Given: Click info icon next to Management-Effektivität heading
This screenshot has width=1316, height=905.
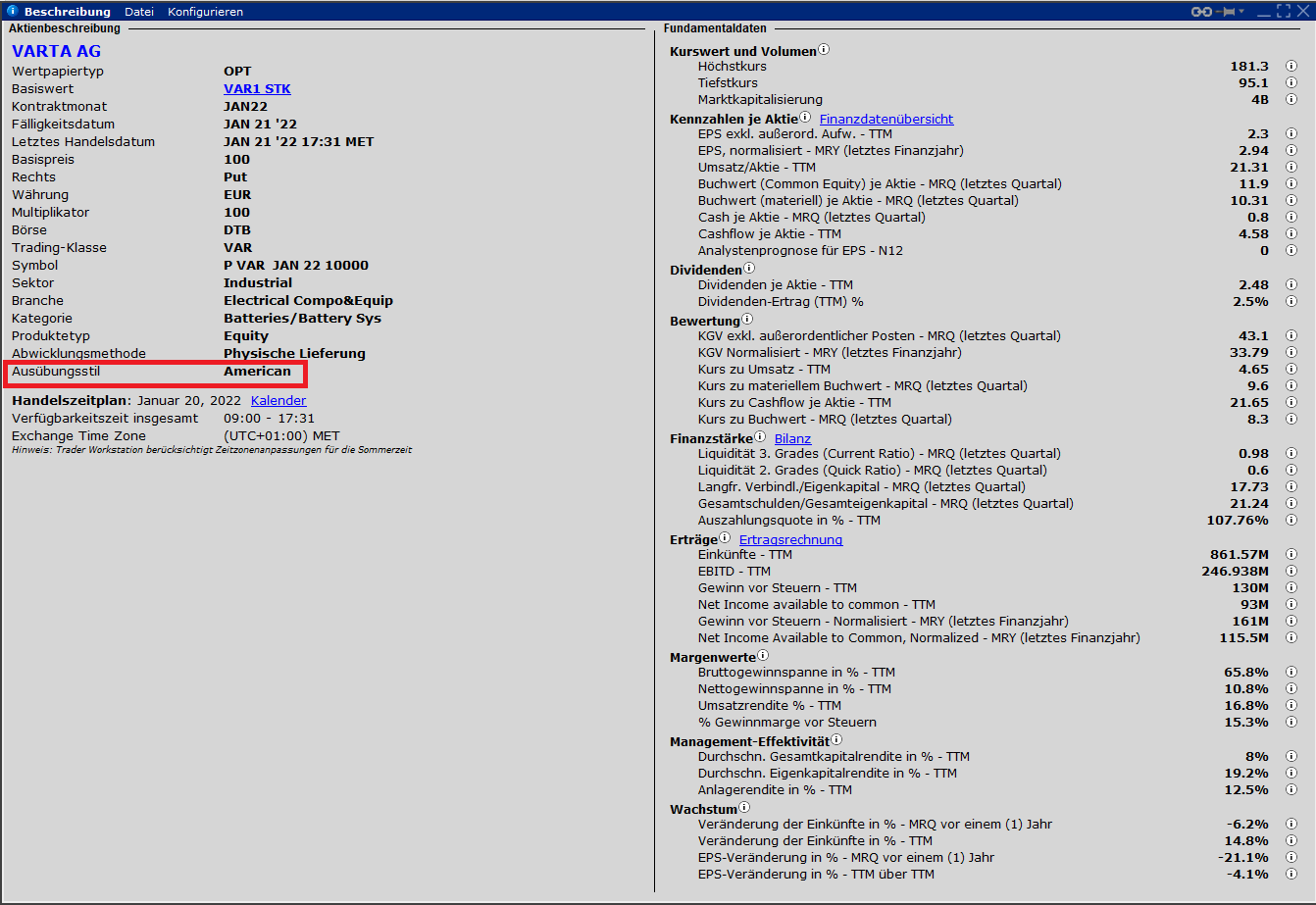Looking at the screenshot, I should pyautogui.click(x=836, y=740).
